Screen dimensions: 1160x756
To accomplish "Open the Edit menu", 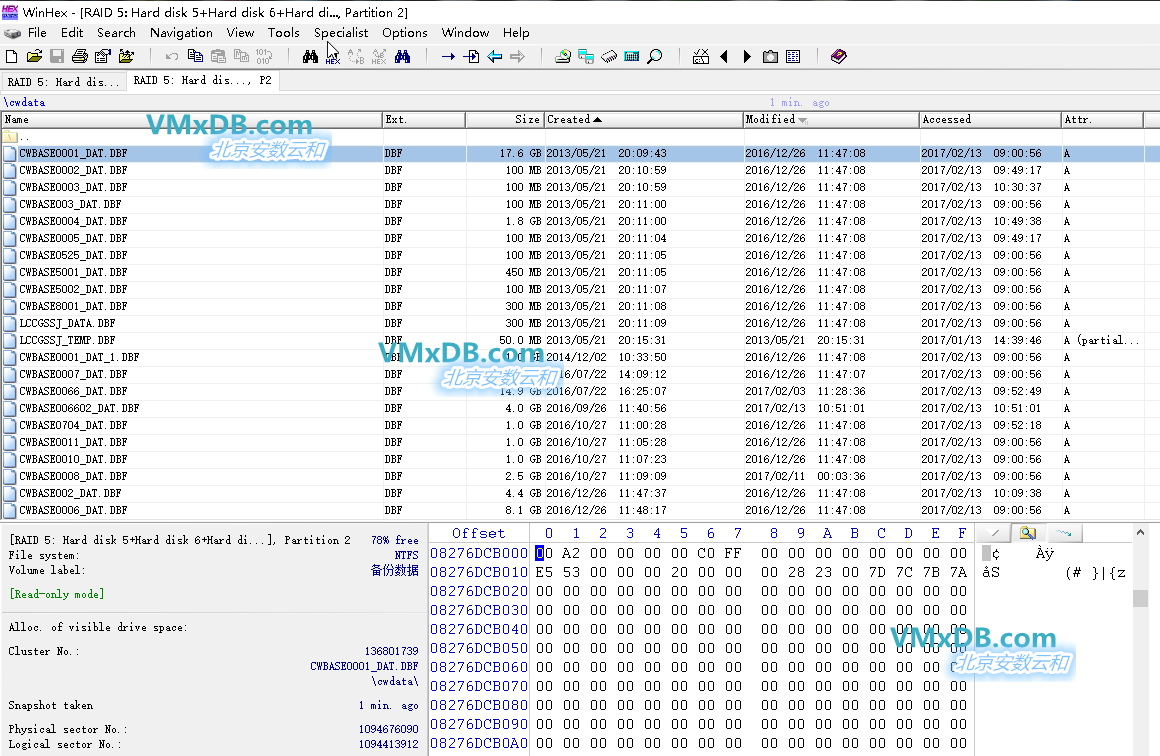I will [x=72, y=33].
